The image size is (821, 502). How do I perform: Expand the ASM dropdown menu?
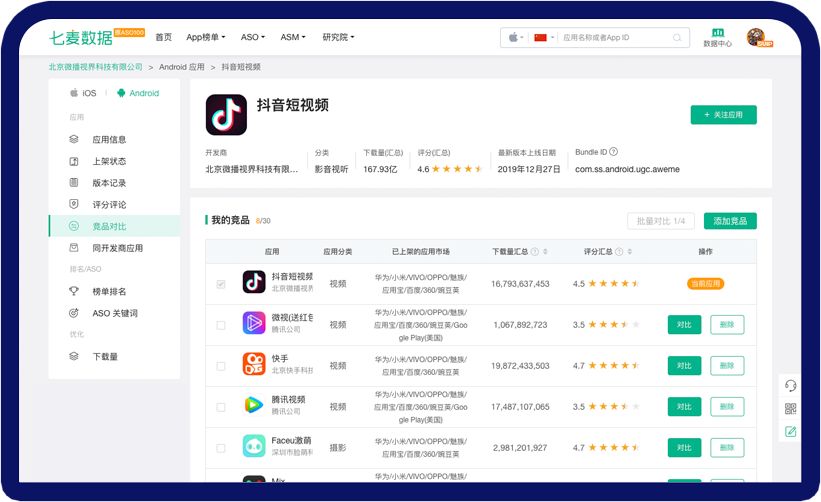coord(293,37)
